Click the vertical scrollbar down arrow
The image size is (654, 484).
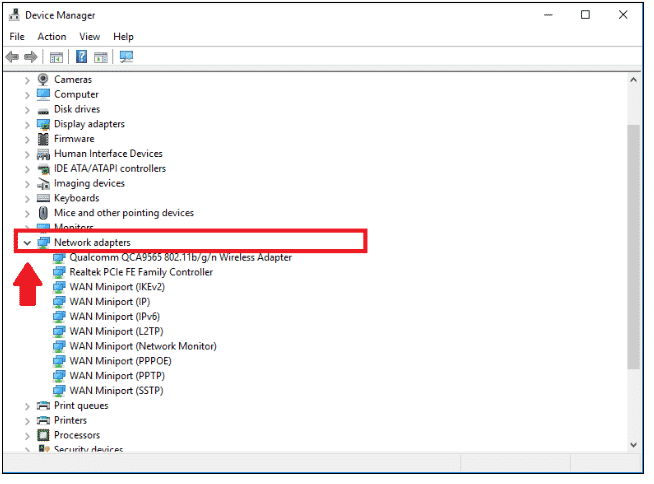(x=632, y=444)
